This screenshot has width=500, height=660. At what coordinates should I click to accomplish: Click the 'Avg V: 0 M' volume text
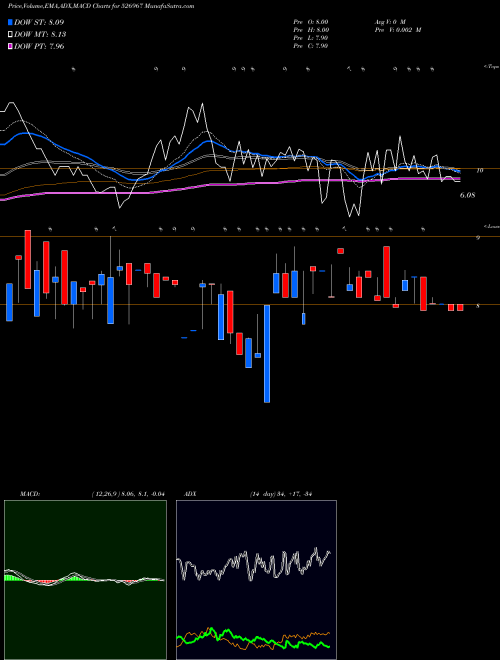pos(389,22)
